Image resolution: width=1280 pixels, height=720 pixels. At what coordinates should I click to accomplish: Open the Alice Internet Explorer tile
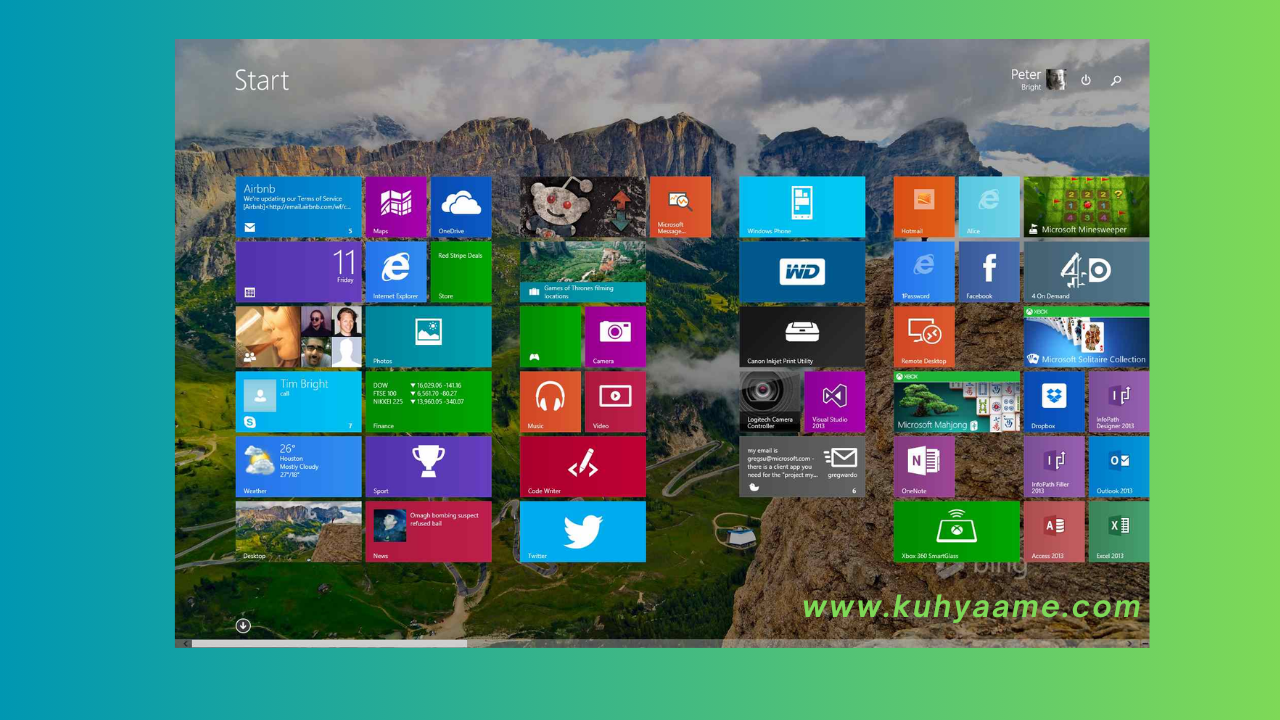click(x=989, y=207)
